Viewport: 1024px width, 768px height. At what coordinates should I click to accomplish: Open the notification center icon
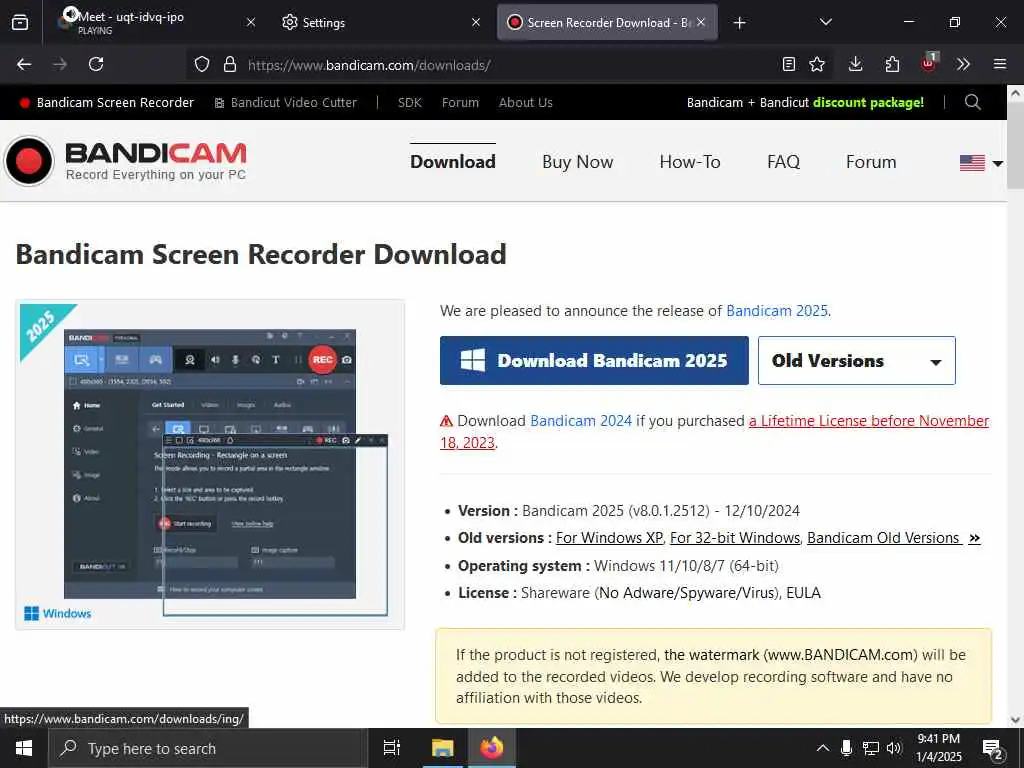pos(992,749)
